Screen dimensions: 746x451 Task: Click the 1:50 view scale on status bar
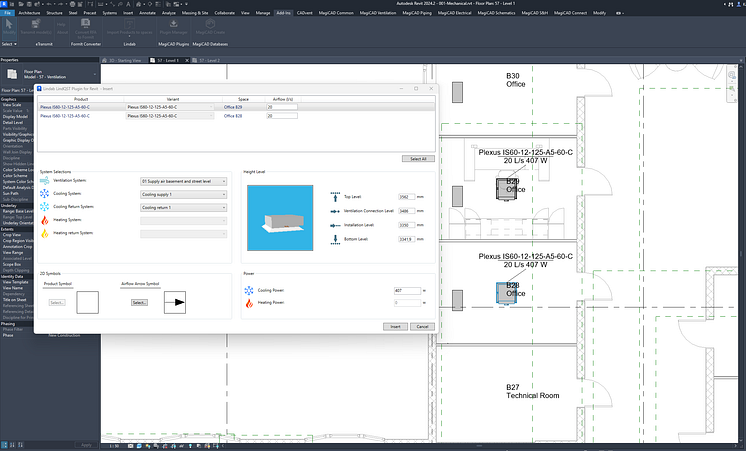pos(114,446)
